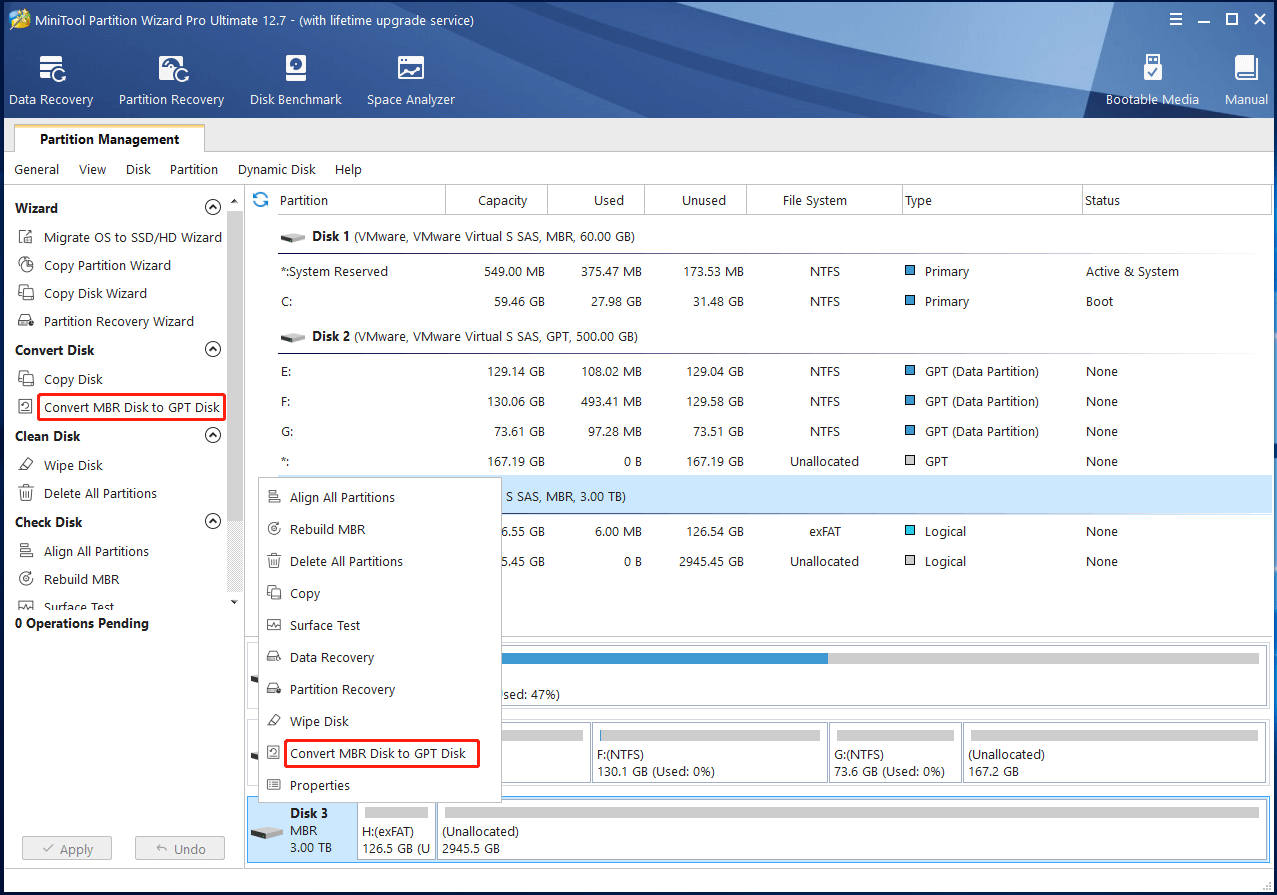Open the Dynamic Disk menu

tap(276, 169)
